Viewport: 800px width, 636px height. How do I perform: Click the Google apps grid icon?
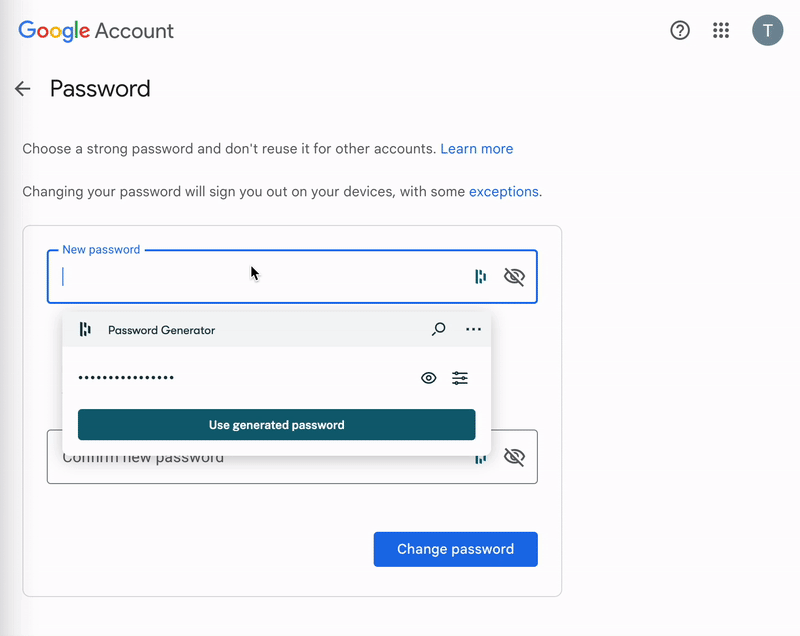tap(721, 30)
